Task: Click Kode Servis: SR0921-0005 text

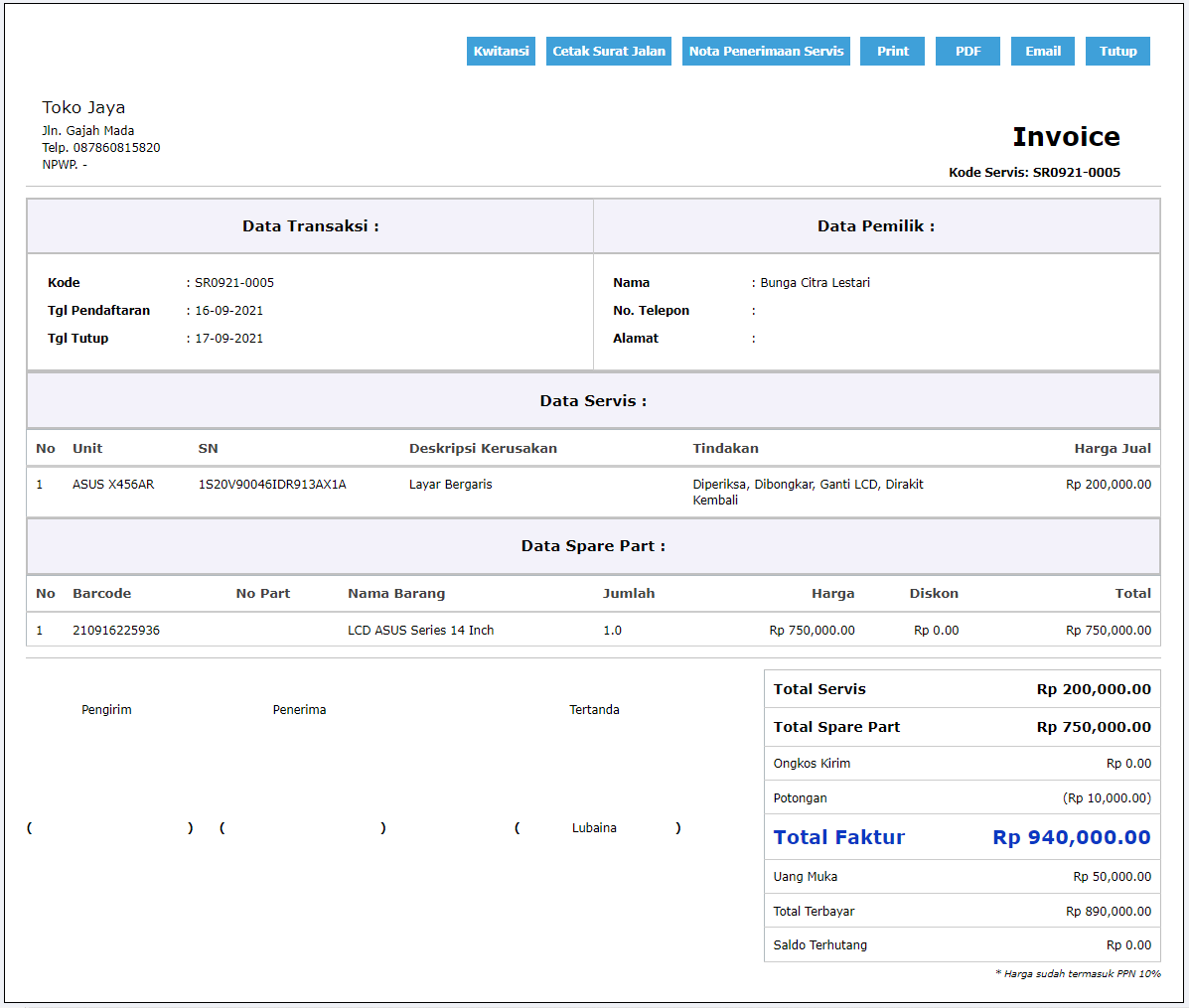Action: pos(1034,172)
